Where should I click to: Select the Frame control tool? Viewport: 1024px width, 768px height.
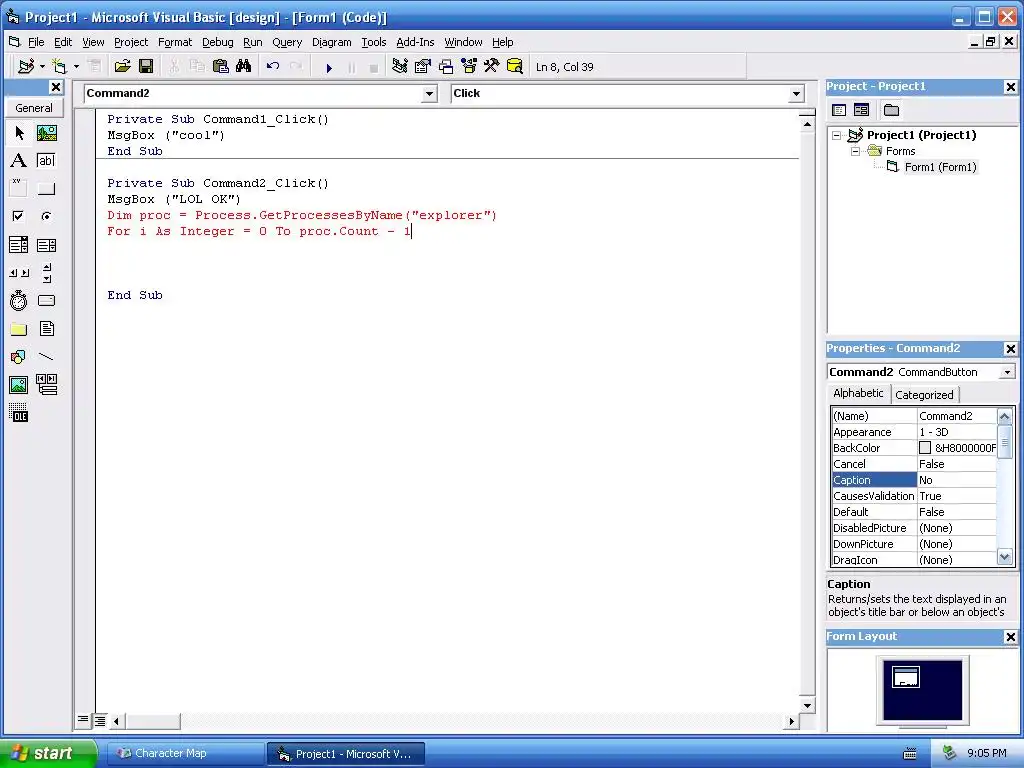click(x=19, y=188)
